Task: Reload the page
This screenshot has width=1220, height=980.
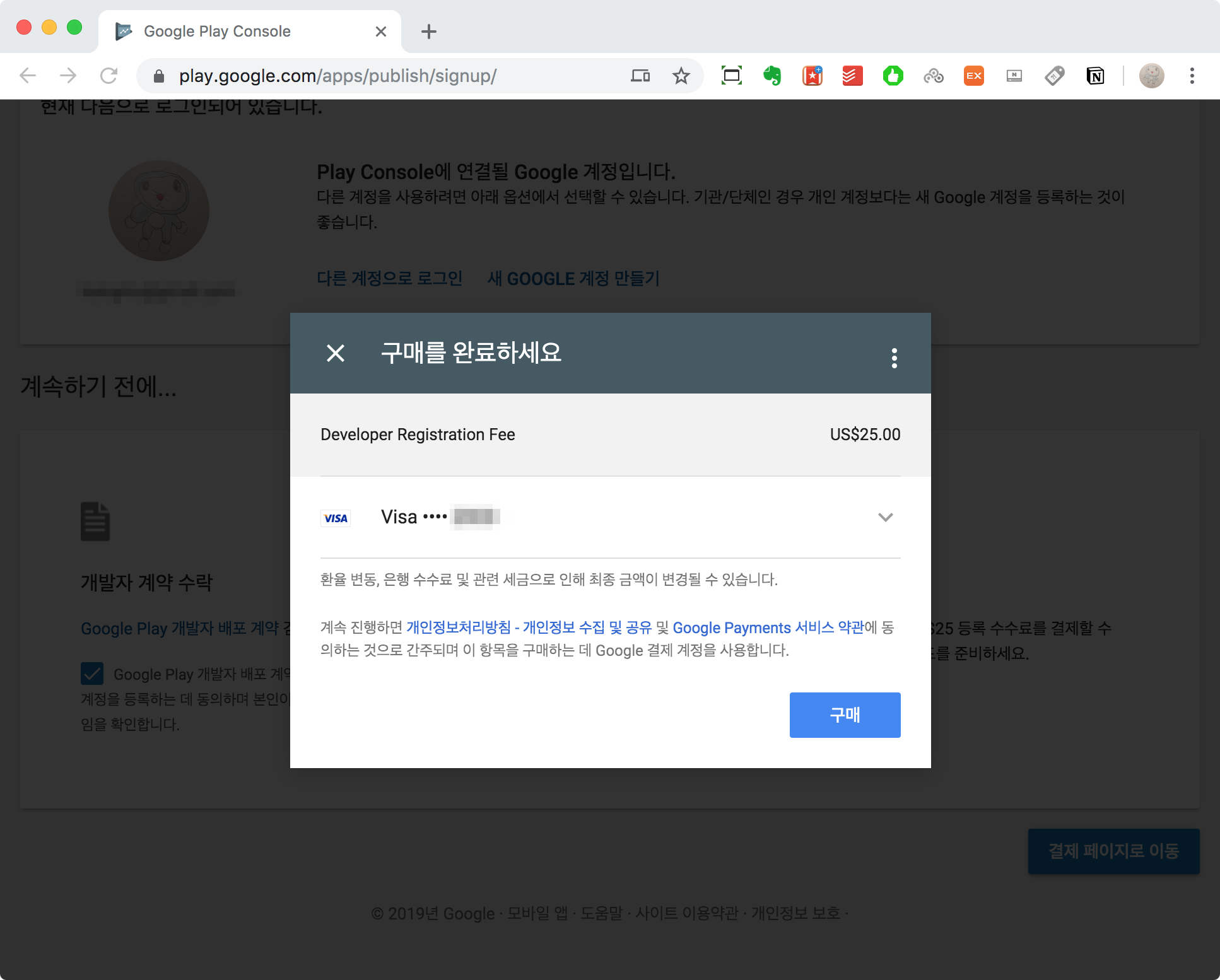Action: coord(109,76)
